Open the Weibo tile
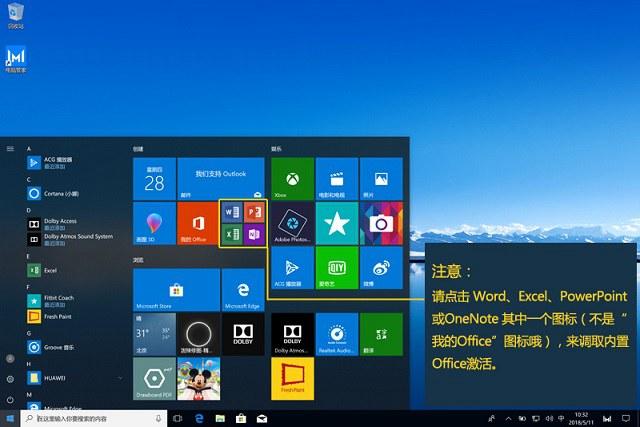This screenshot has width=640, height=427. (x=381, y=268)
